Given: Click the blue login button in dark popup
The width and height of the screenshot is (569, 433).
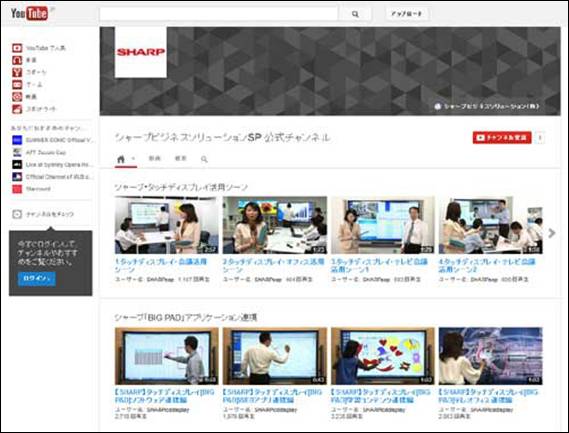Looking at the screenshot, I should pyautogui.click(x=37, y=279).
